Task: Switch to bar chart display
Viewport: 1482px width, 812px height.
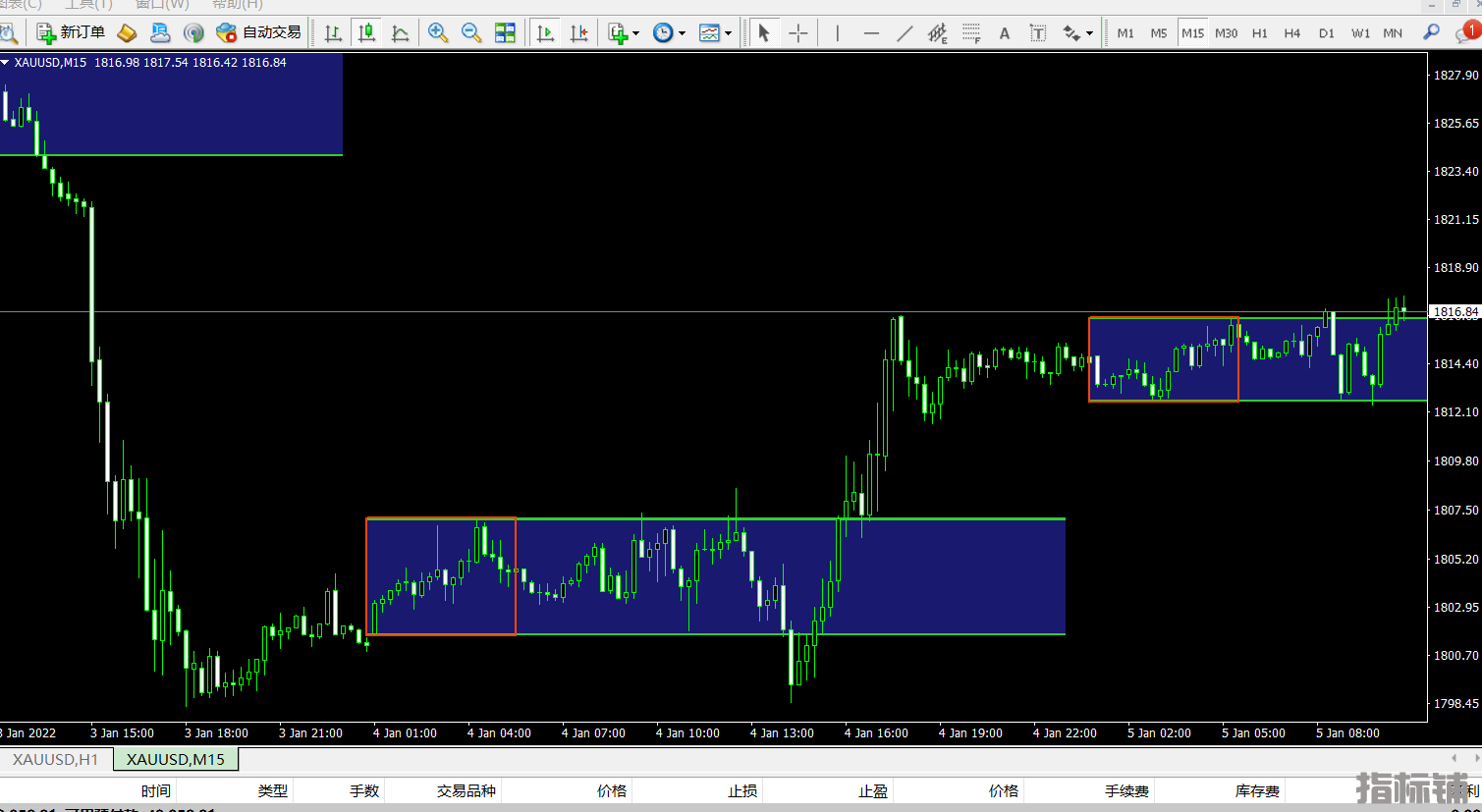Action: (333, 32)
